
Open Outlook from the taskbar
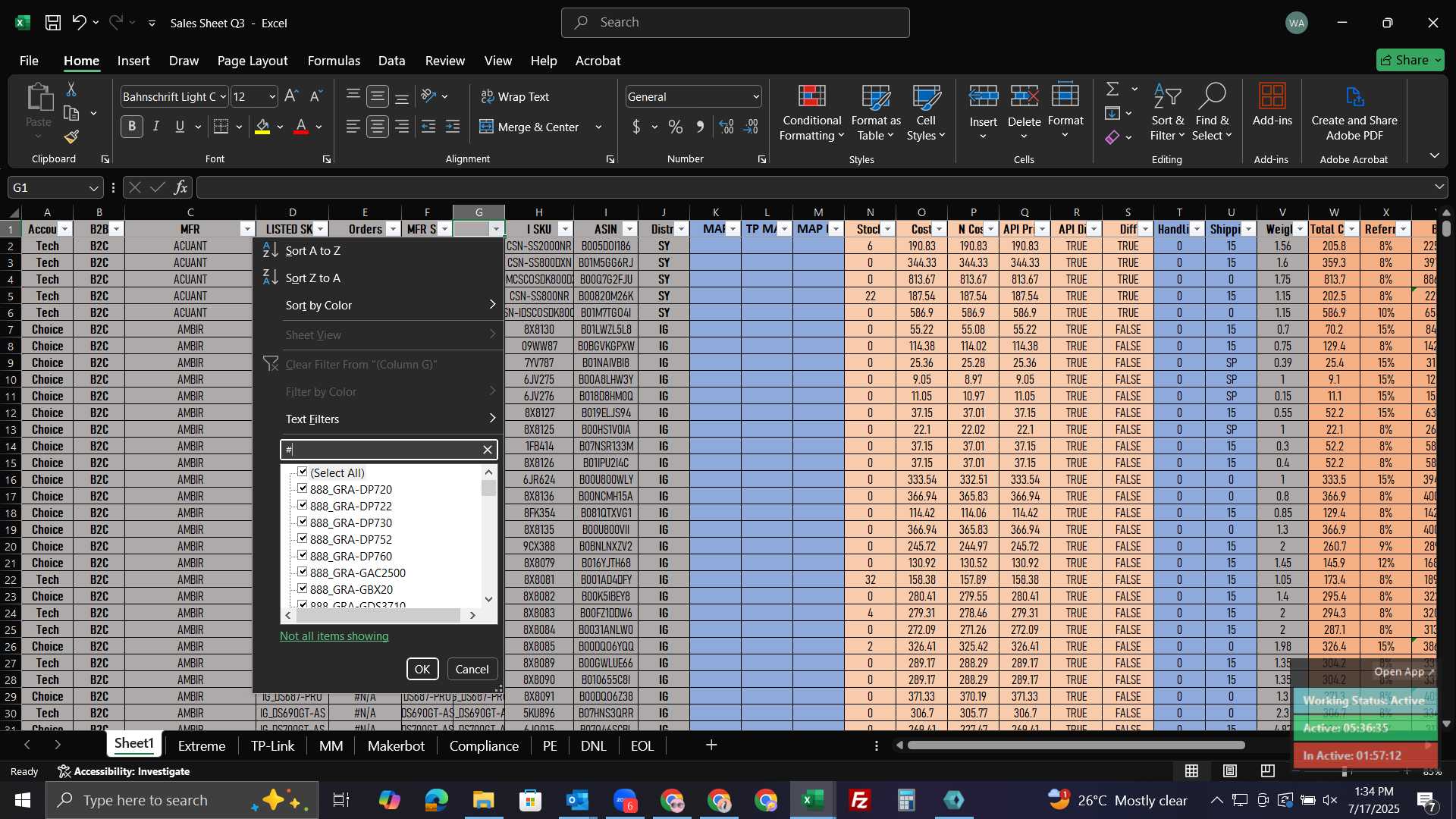578,800
